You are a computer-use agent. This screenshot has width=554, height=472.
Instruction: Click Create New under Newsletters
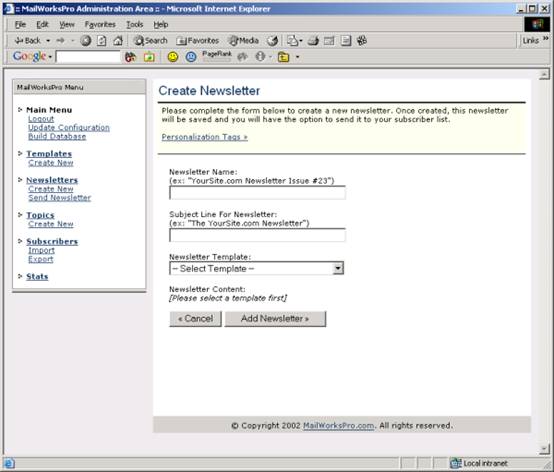[51, 189]
